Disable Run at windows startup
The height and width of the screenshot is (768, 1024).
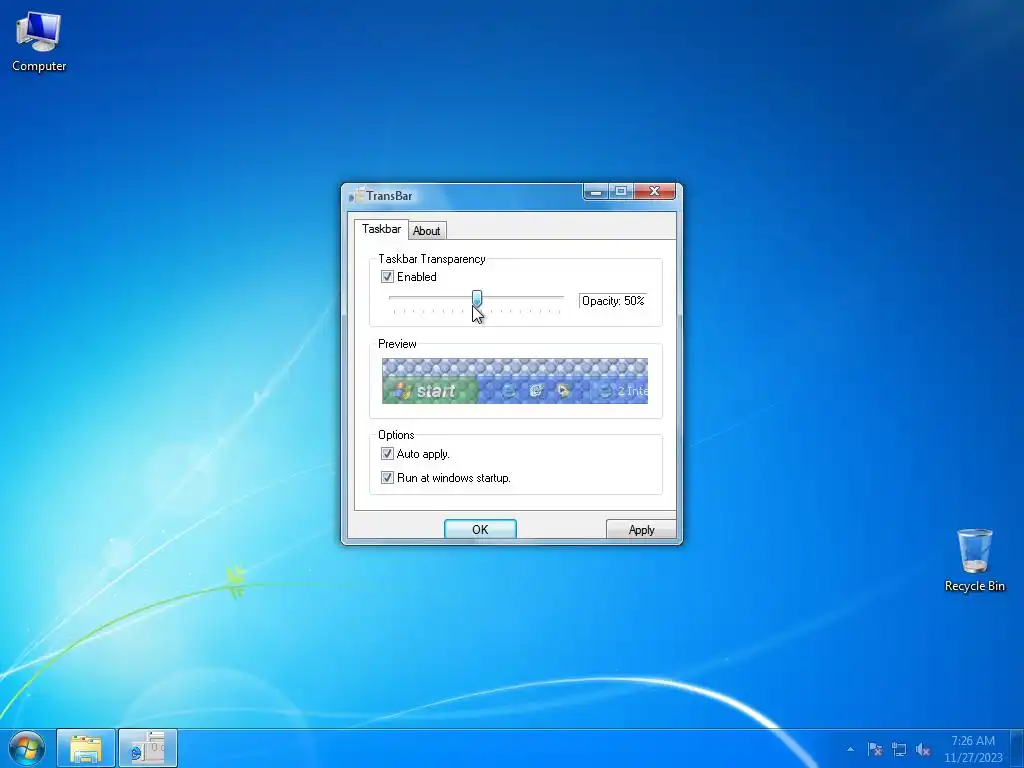[x=387, y=478]
